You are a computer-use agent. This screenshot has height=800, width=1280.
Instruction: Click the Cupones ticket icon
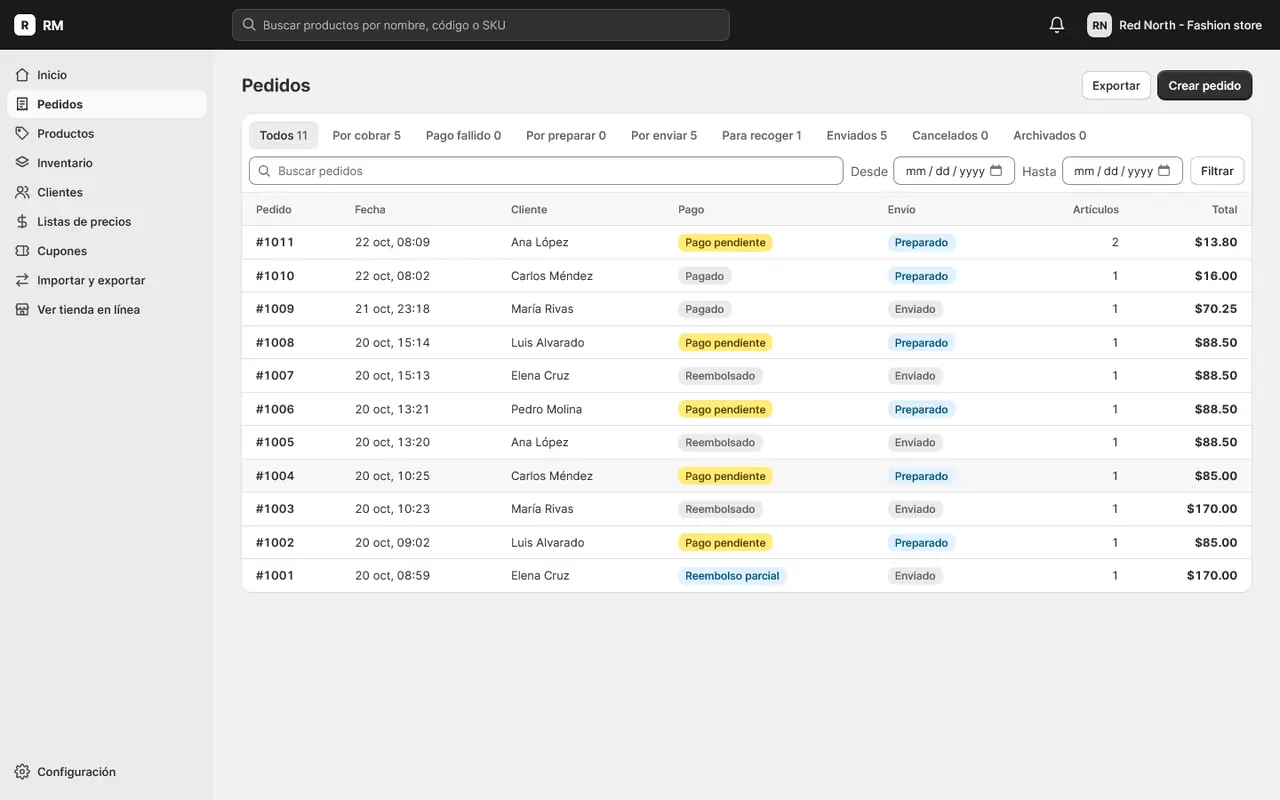point(22,251)
